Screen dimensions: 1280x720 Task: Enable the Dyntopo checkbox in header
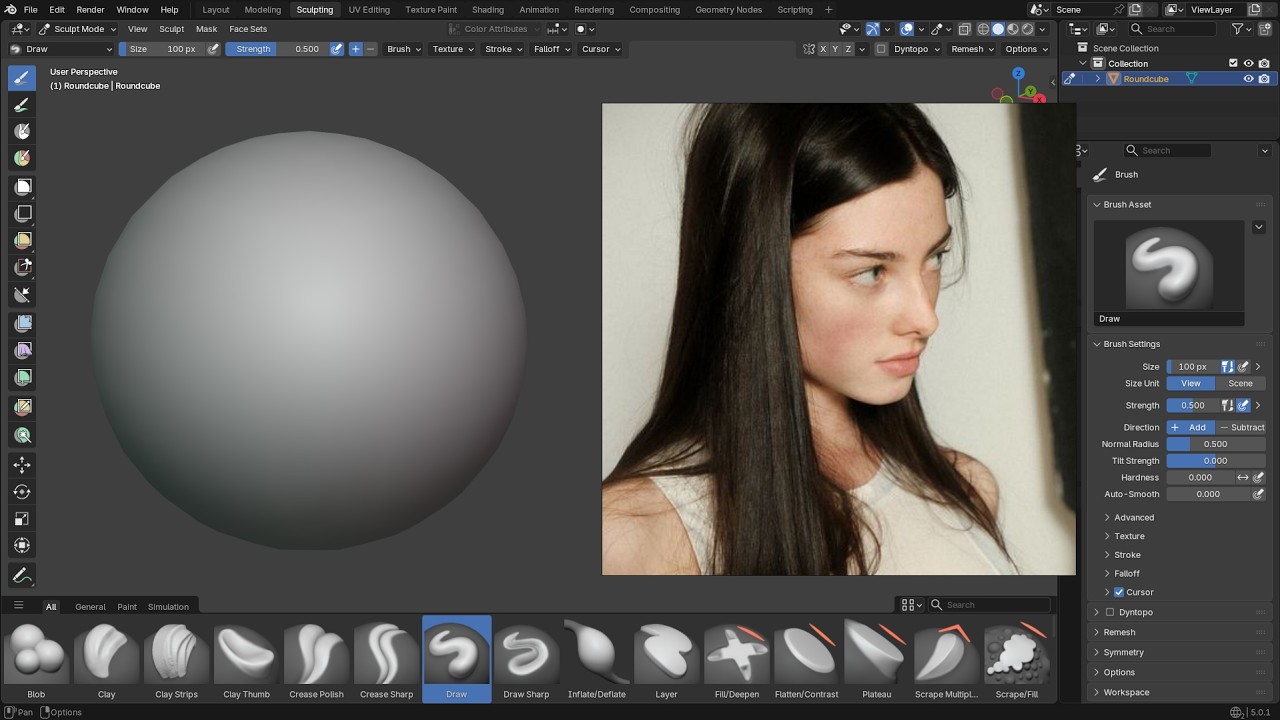pos(881,49)
